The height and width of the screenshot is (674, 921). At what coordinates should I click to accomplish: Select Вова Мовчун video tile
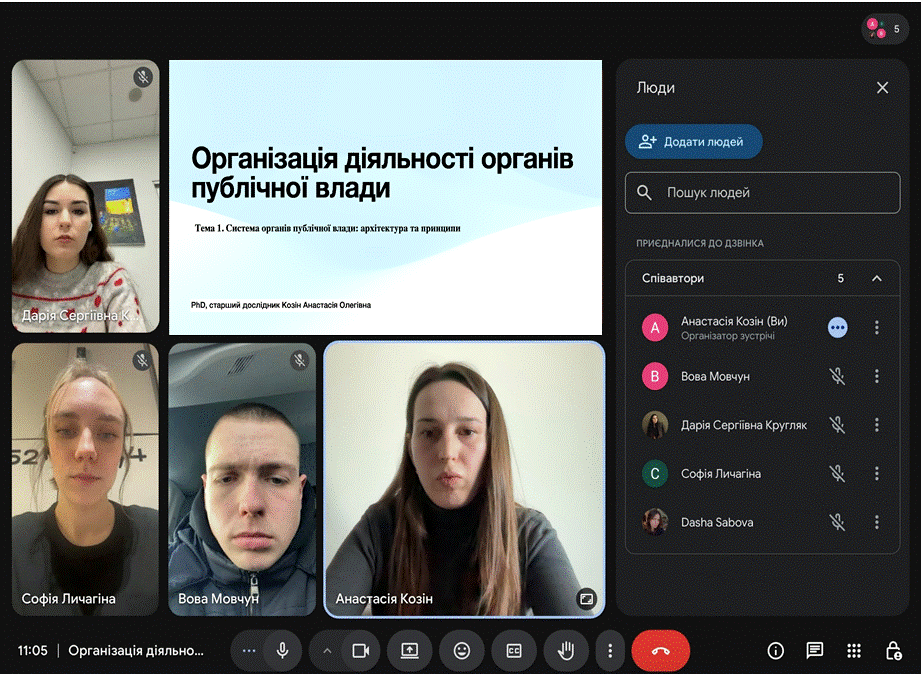[x=242, y=479]
